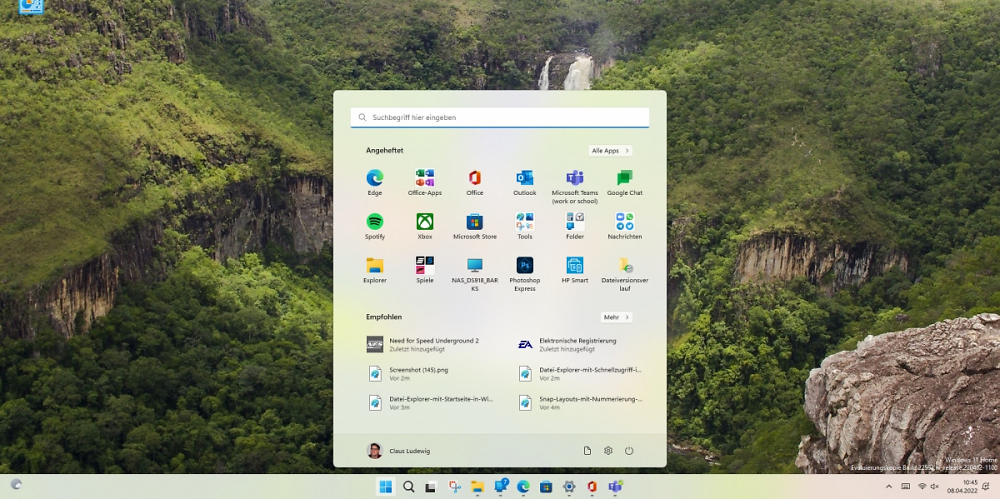Open Task View on taskbar
Screen dimensions: 1000x499
click(431, 487)
